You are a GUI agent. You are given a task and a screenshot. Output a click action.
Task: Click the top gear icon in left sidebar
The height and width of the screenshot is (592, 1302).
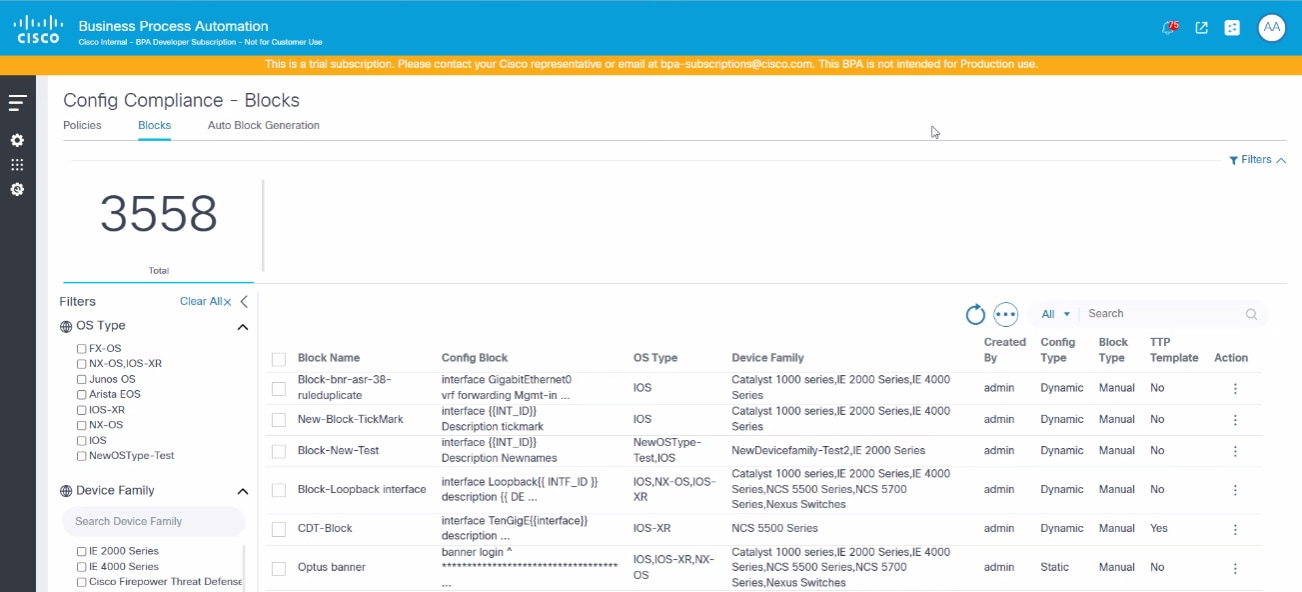pos(17,141)
